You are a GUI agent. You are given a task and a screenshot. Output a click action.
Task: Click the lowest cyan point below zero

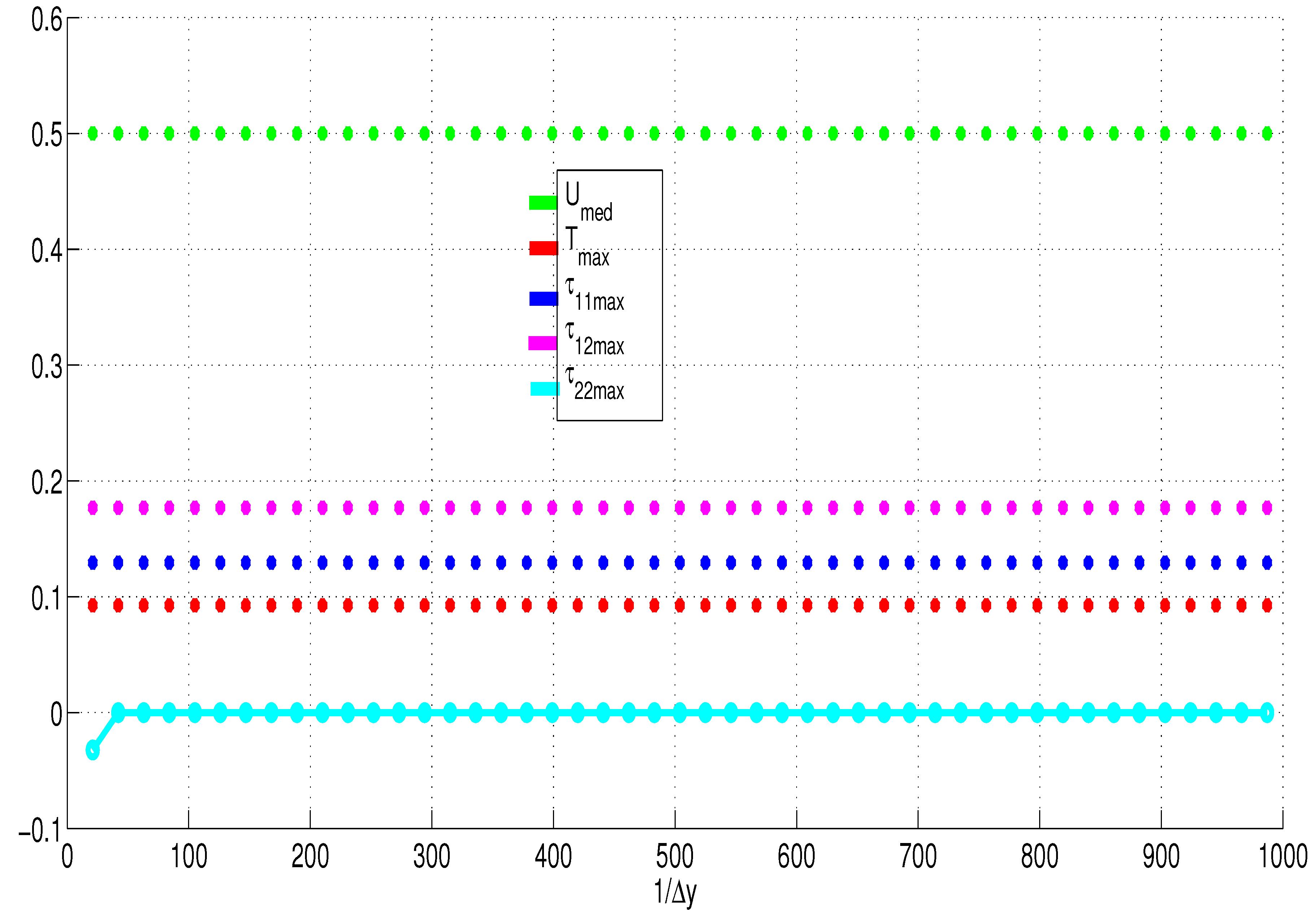point(92,750)
